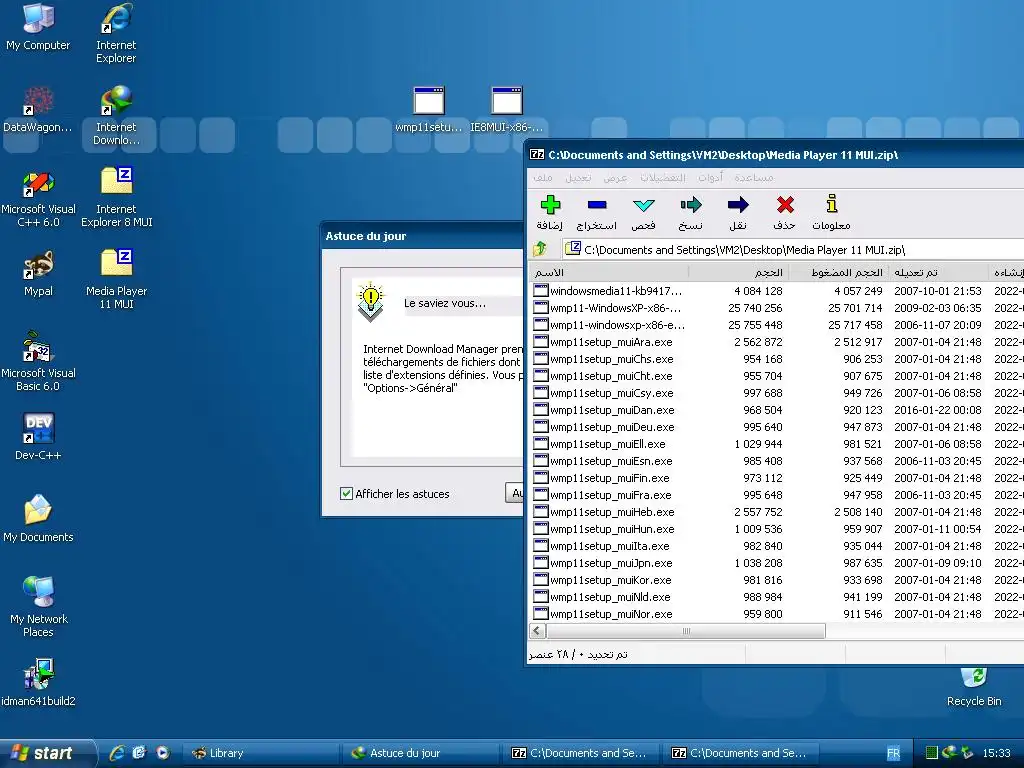
Task: Click the up-folder icon beside address bar
Action: tap(540, 249)
